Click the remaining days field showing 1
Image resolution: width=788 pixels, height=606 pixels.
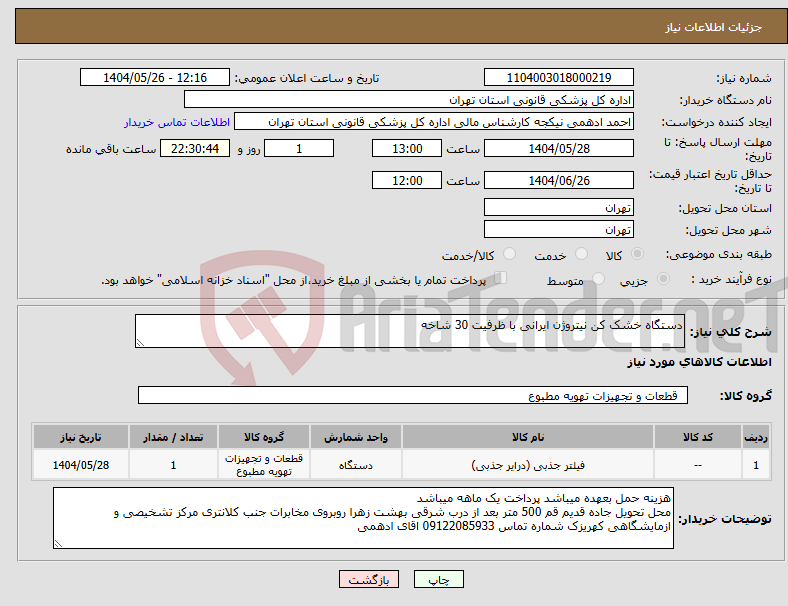point(299,149)
